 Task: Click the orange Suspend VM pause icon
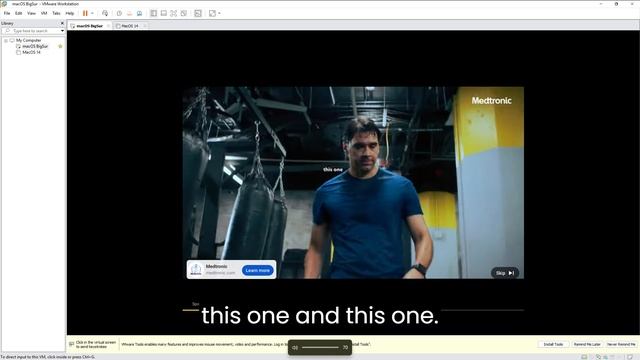click(85, 13)
